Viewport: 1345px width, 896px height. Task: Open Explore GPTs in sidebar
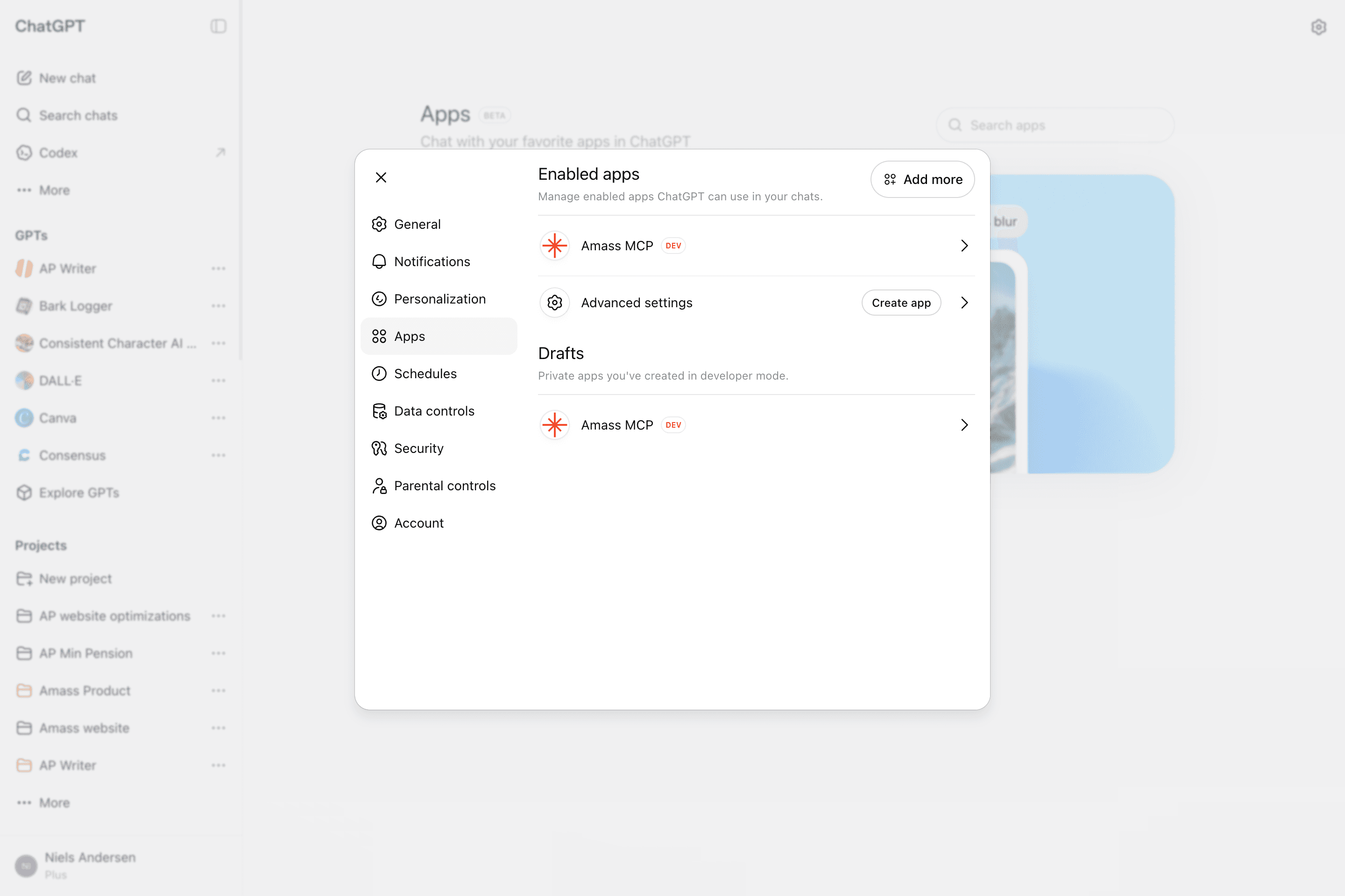[x=121, y=493]
